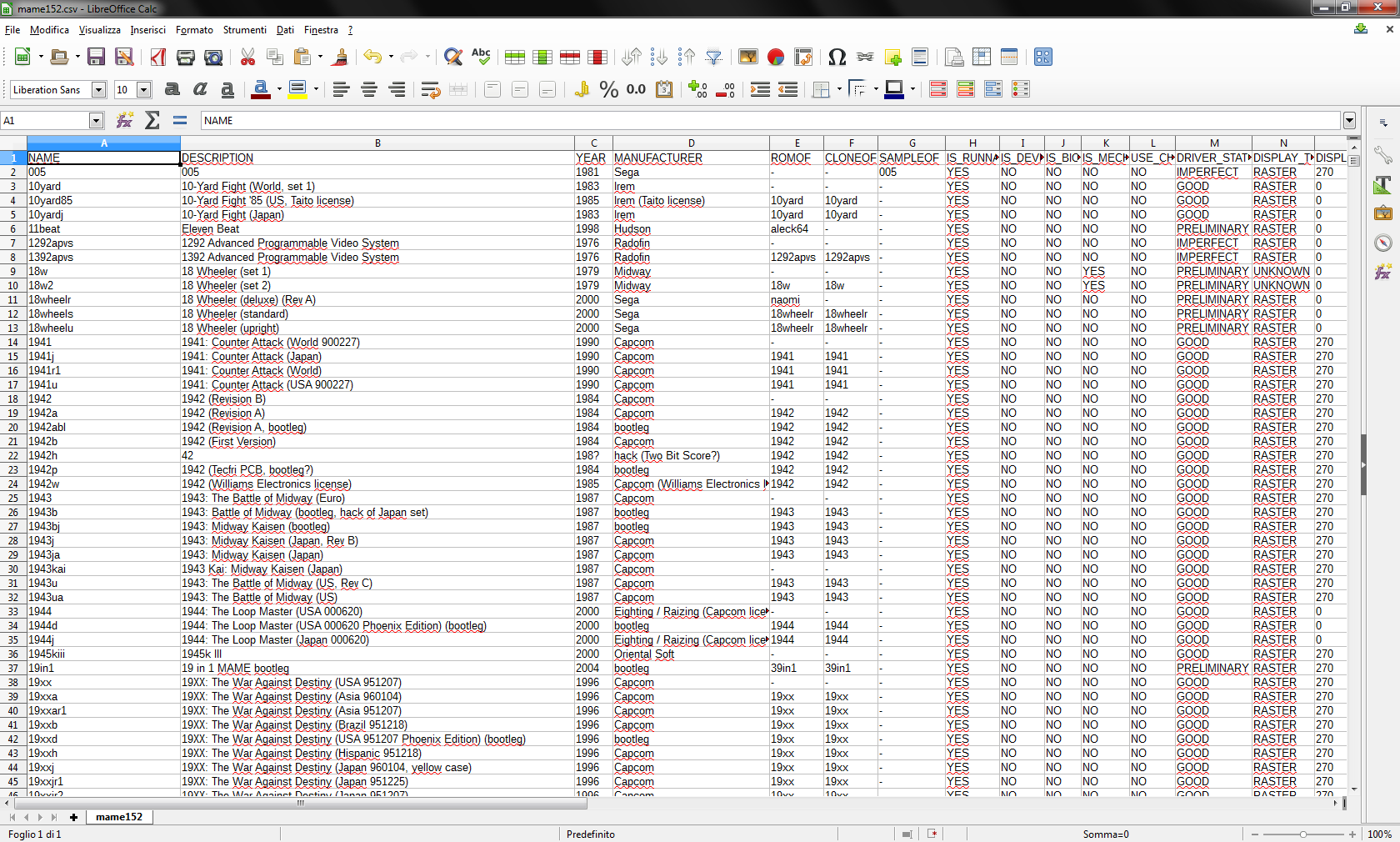This screenshot has width=1400, height=842.
Task: Insert special character with Omega icon
Action: pos(837,57)
